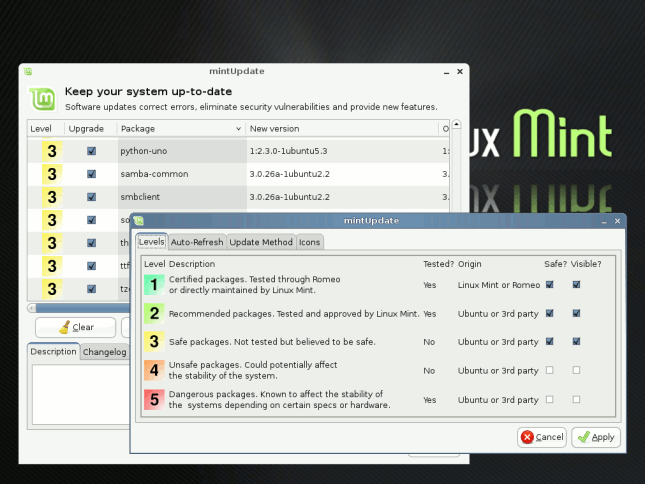Select the python-uno package name
The image size is (645, 484).
144,151
